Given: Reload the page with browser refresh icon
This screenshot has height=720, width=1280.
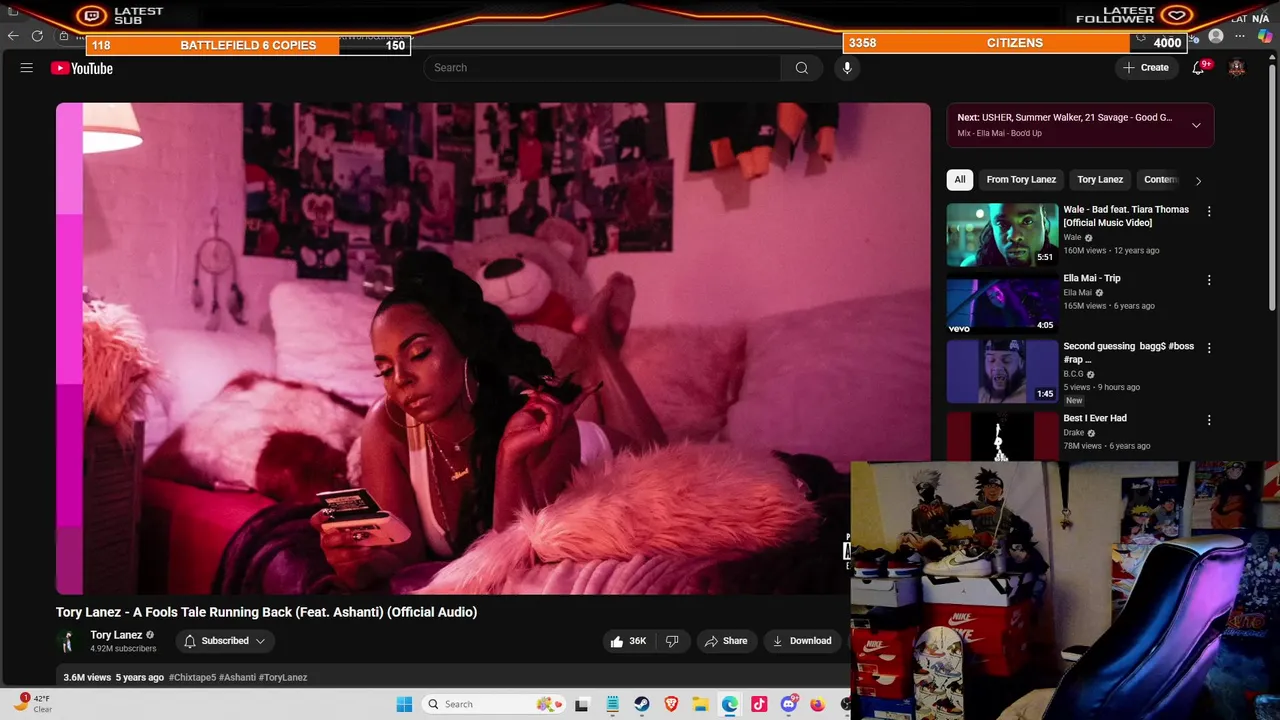Looking at the screenshot, I should [37, 36].
